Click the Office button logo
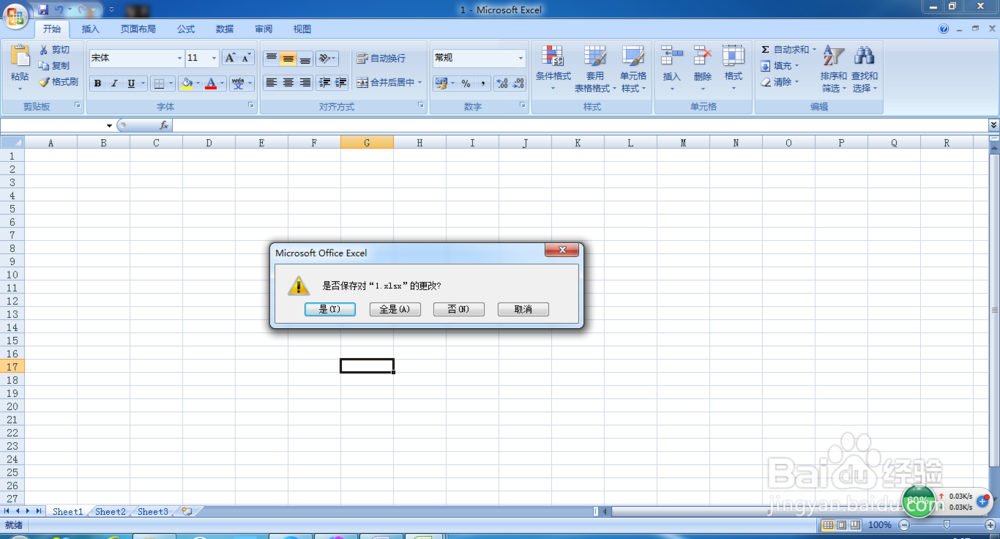This screenshot has width=1000, height=539. click(15, 15)
